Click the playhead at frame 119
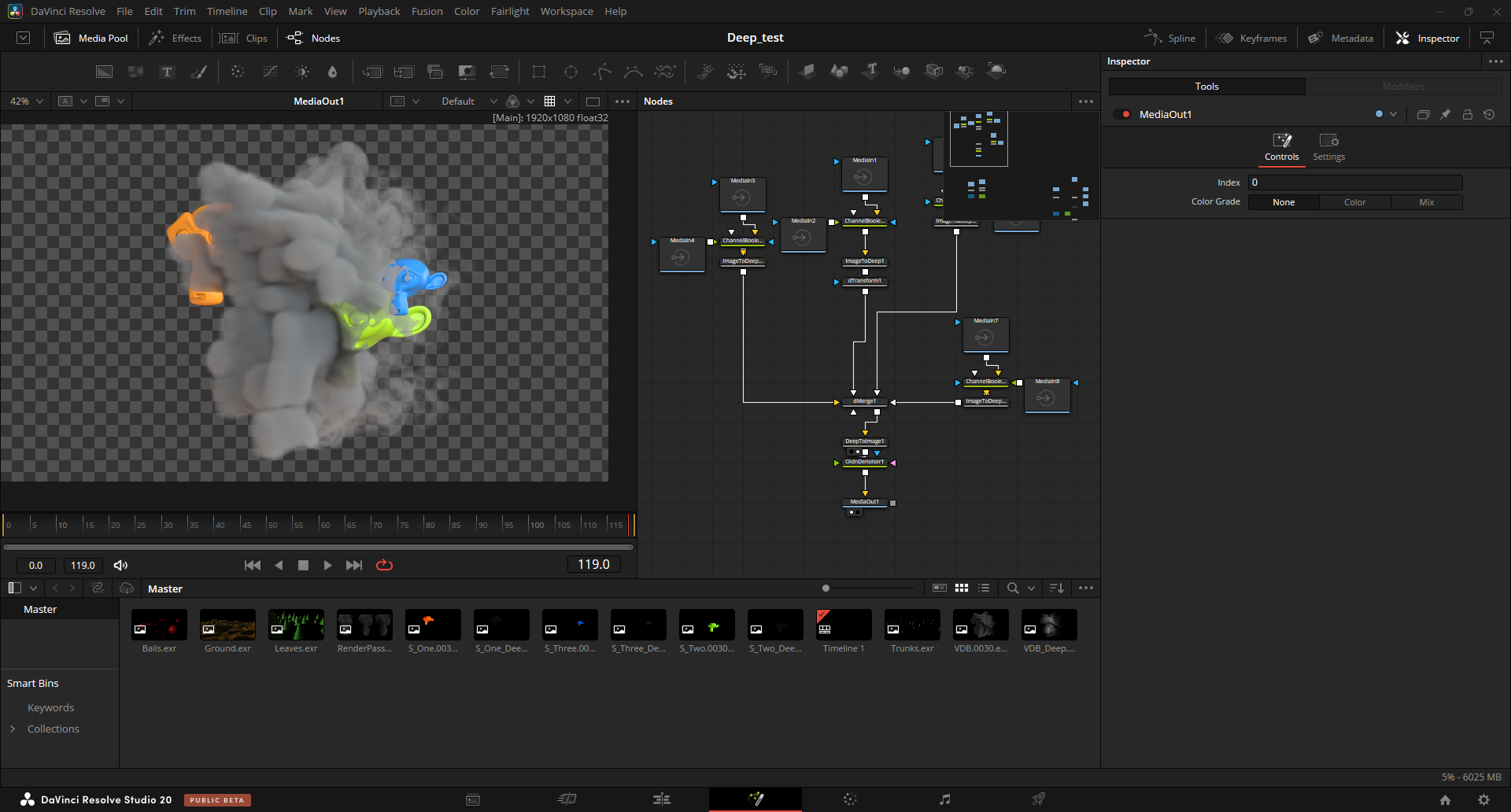The image size is (1511, 812). pyautogui.click(x=630, y=524)
